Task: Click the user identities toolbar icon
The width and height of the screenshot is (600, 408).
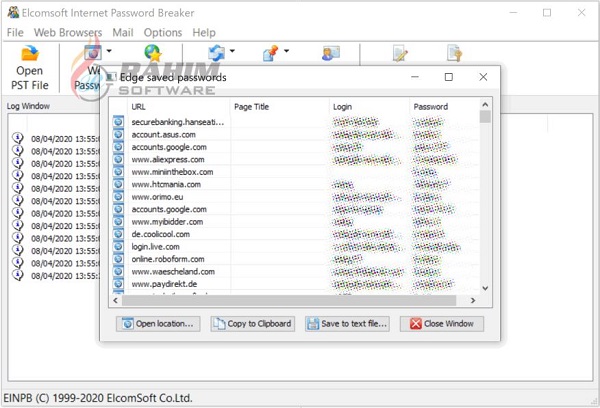Action: coord(331,53)
